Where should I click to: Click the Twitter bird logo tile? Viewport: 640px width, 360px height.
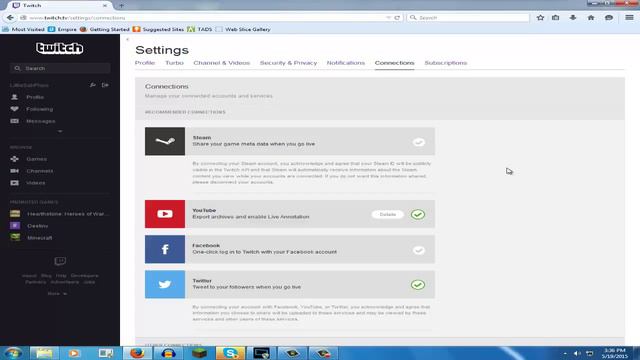tap(165, 284)
